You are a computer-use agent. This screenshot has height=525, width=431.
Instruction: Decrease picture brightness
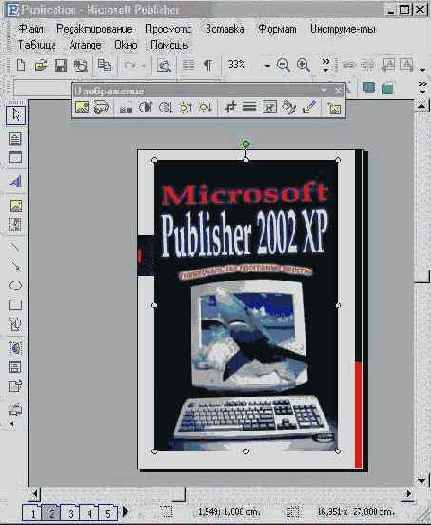[205, 107]
